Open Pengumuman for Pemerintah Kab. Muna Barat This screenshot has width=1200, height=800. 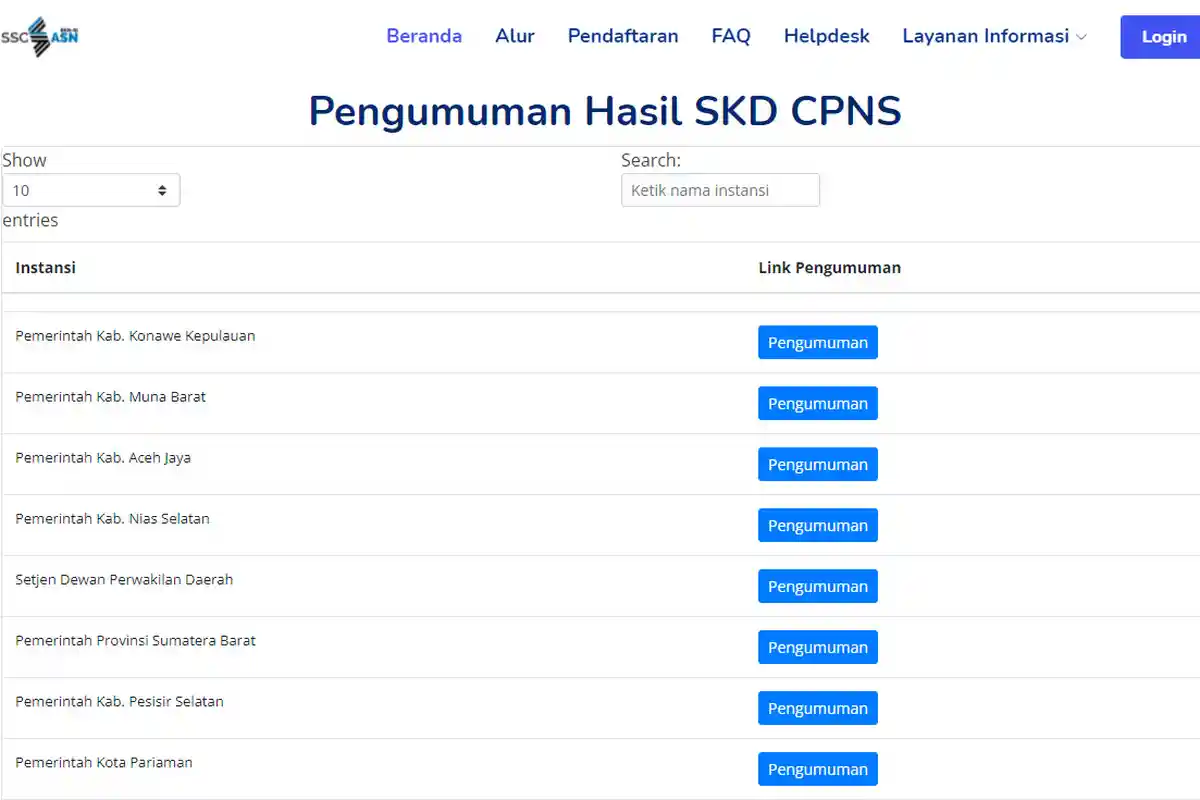[817, 403]
